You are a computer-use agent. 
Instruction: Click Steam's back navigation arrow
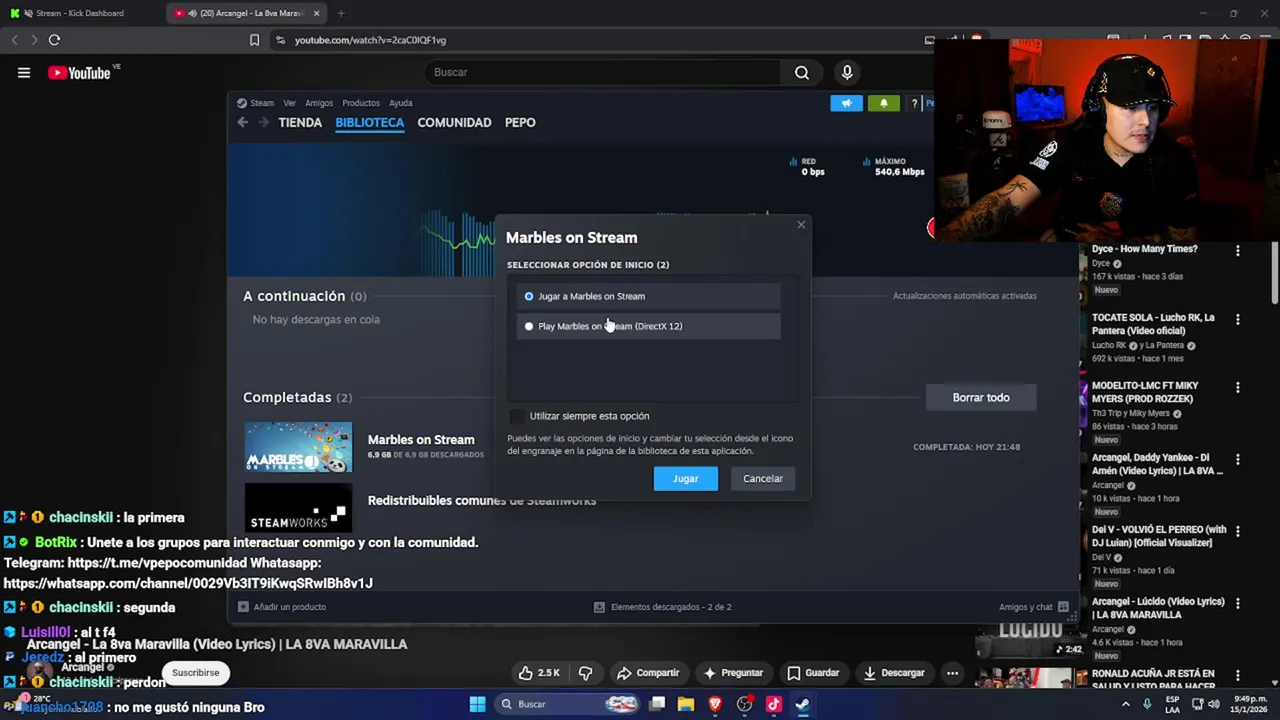point(242,122)
